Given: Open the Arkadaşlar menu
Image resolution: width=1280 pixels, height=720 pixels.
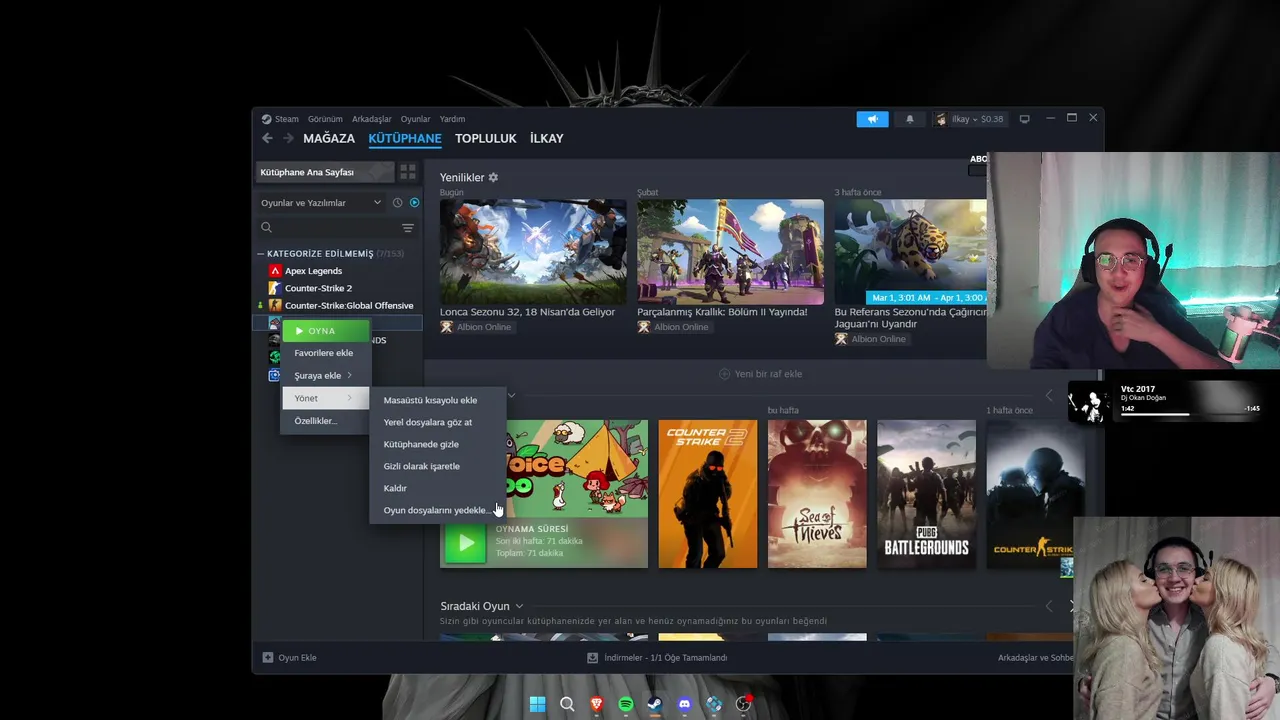Looking at the screenshot, I should [x=372, y=119].
